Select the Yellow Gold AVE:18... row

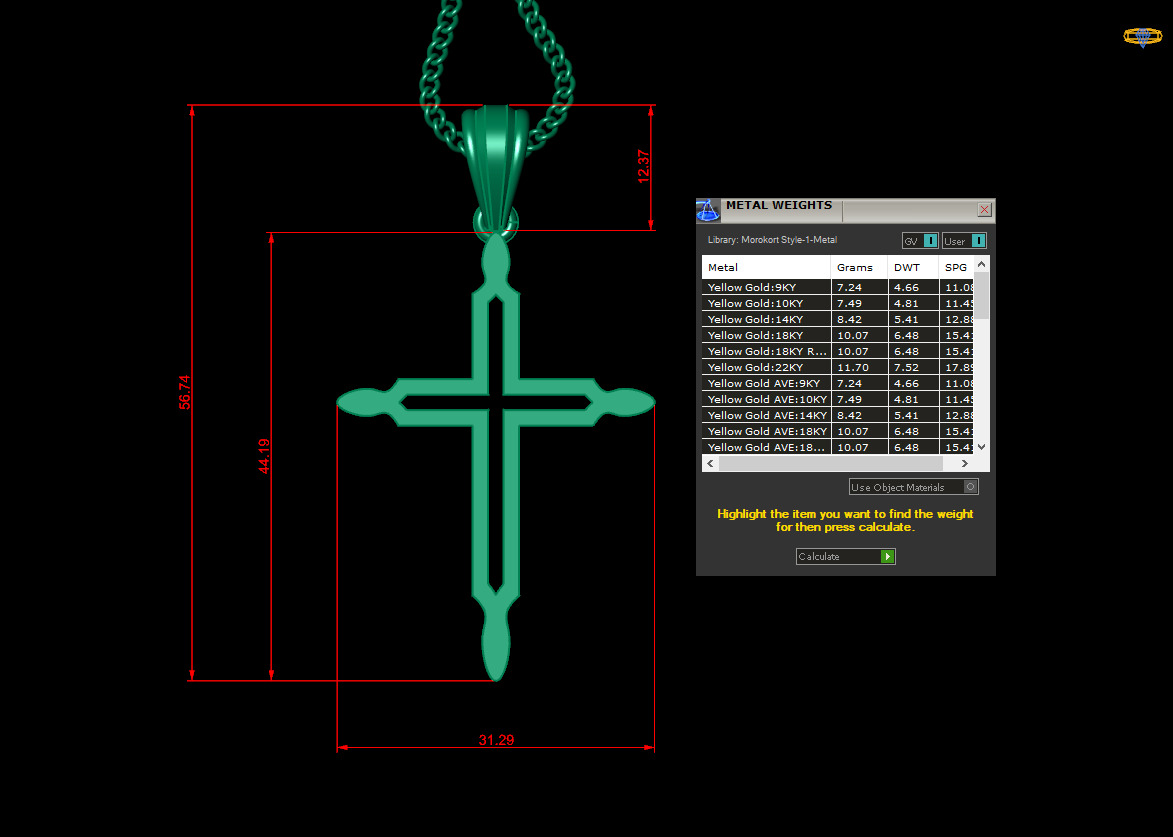[838, 447]
